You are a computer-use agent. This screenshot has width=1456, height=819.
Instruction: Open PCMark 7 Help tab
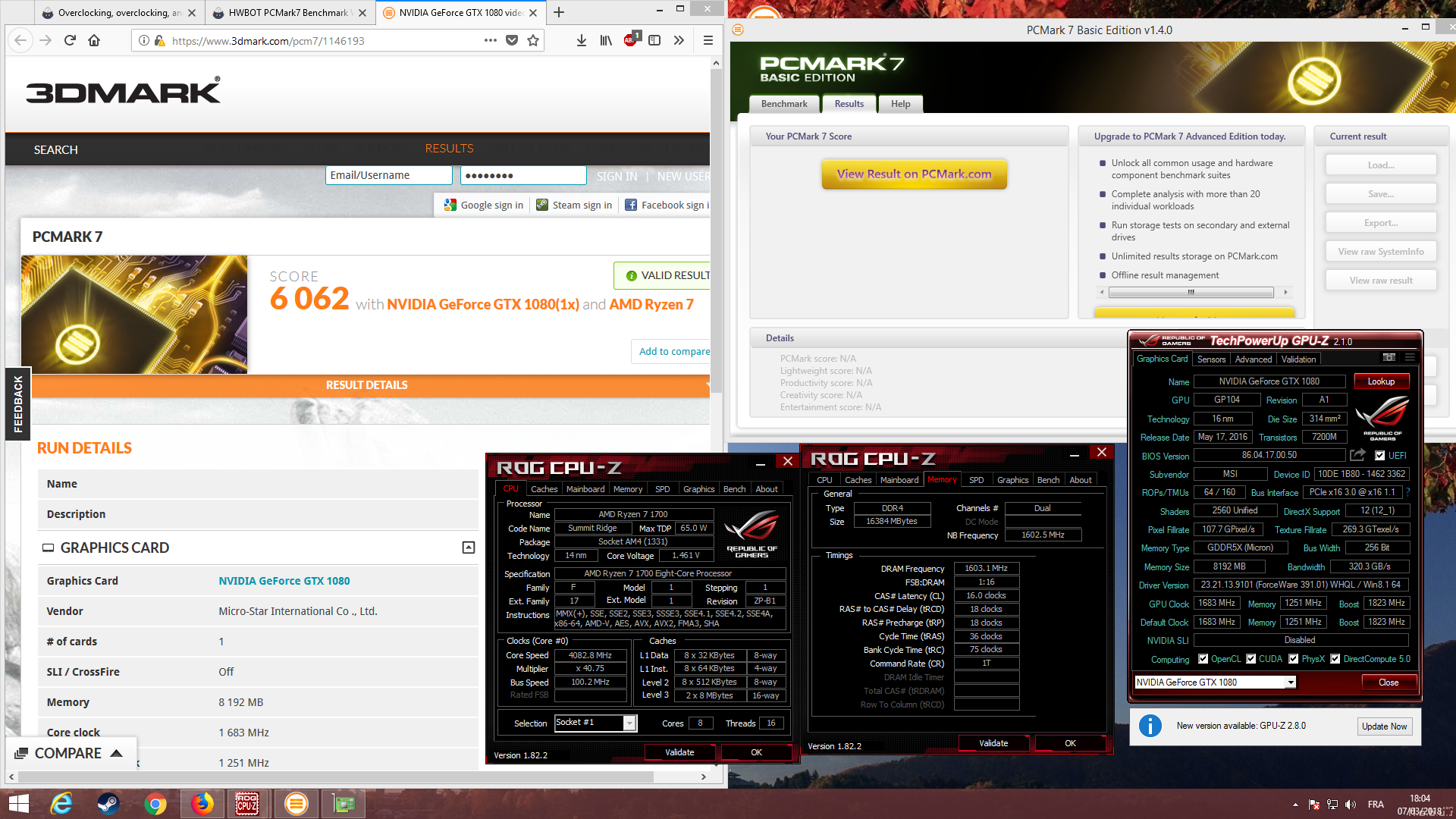(901, 104)
